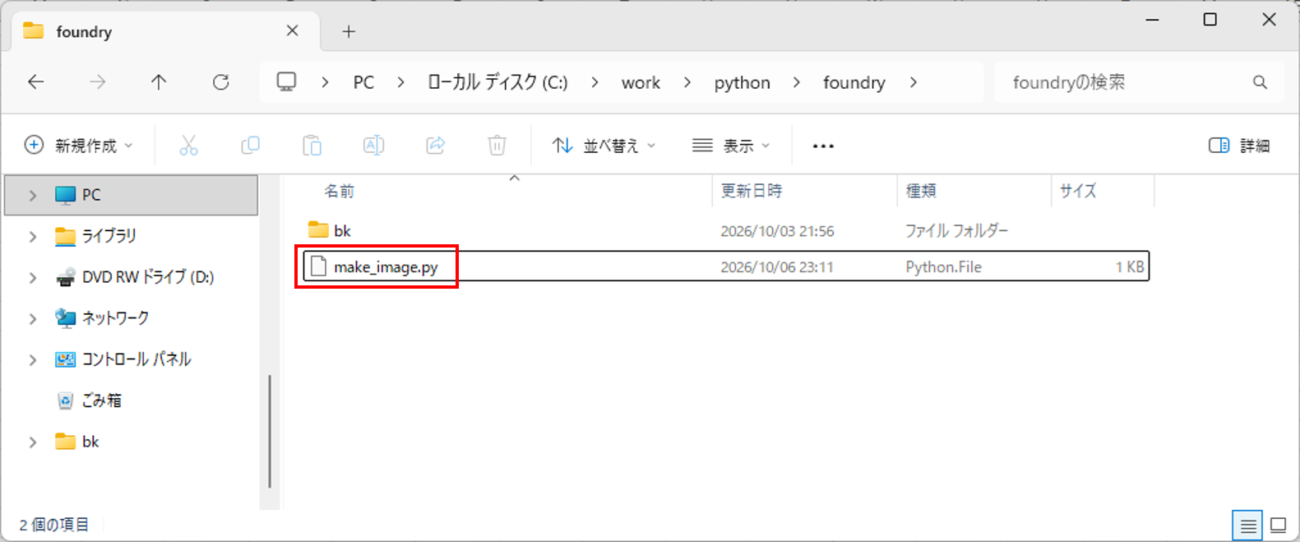Select the make_image.py file name

pos(386,267)
